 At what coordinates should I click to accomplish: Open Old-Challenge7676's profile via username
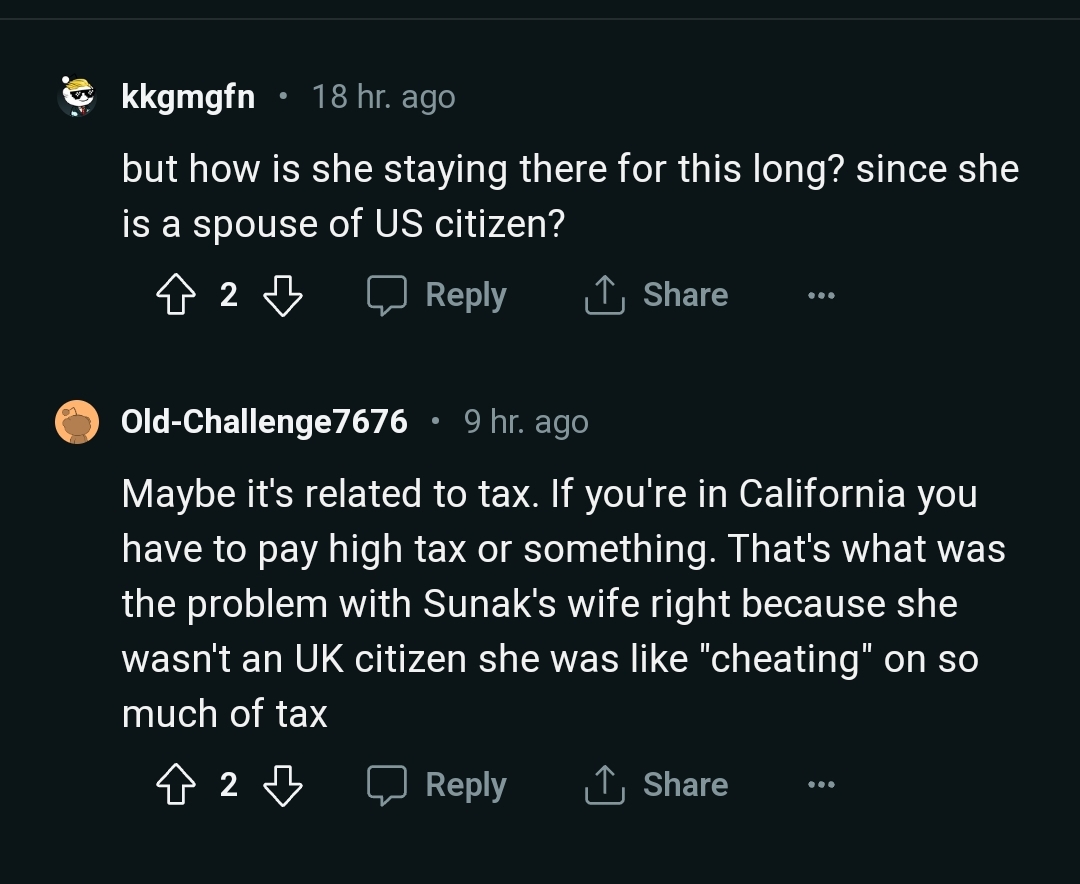pyautogui.click(x=264, y=422)
